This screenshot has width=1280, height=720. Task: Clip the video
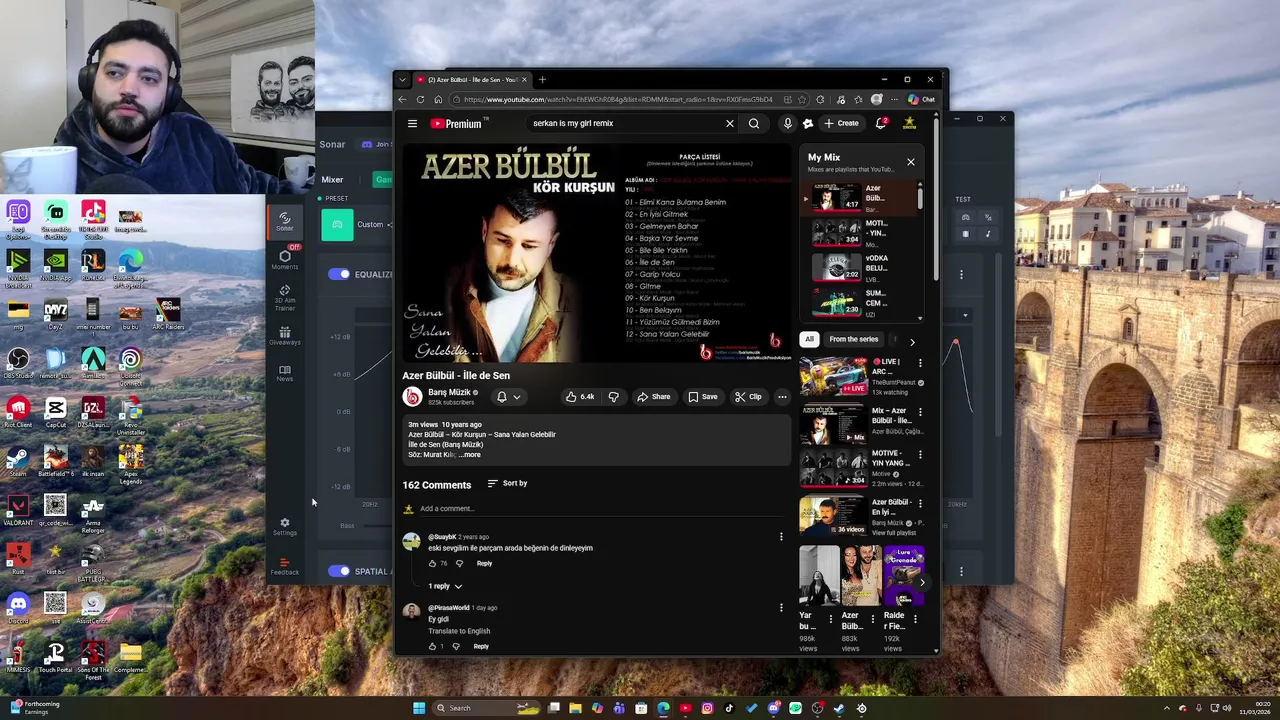point(748,397)
